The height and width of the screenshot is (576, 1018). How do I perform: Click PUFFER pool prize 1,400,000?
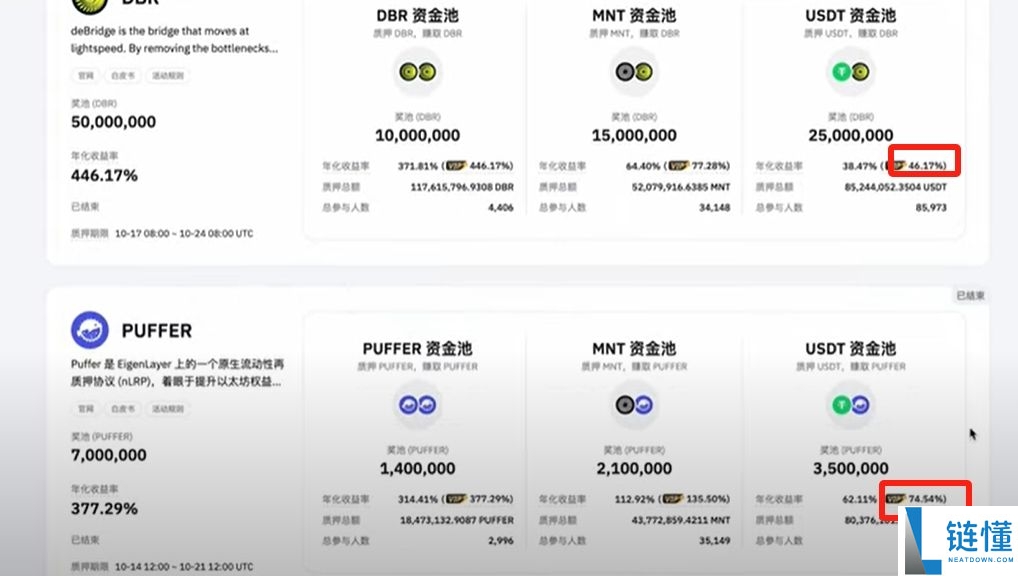[417, 468]
